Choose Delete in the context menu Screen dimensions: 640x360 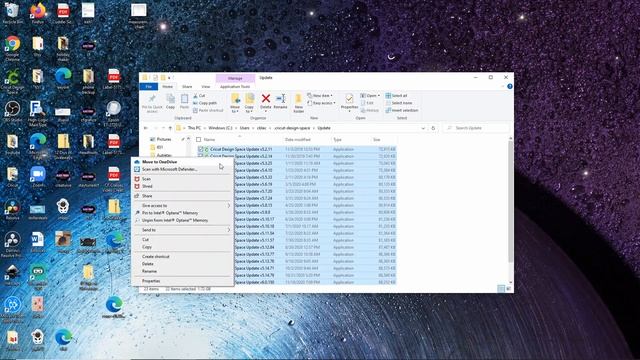(x=182, y=264)
